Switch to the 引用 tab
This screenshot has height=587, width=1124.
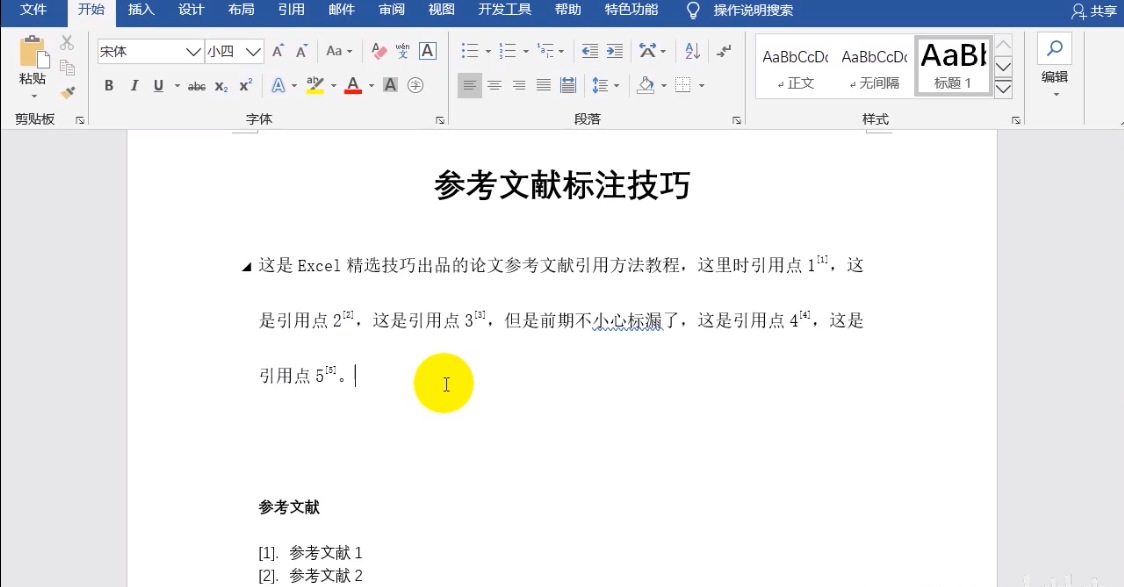tap(291, 10)
